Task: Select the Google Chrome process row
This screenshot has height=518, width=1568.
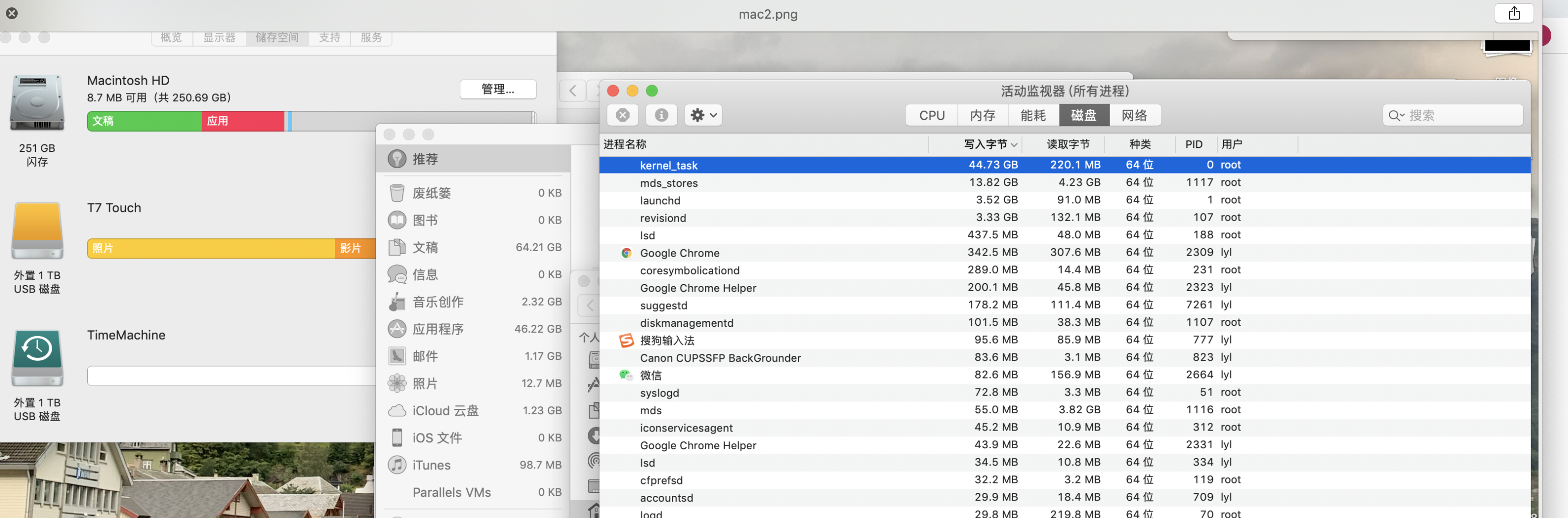Action: pyautogui.click(x=679, y=253)
